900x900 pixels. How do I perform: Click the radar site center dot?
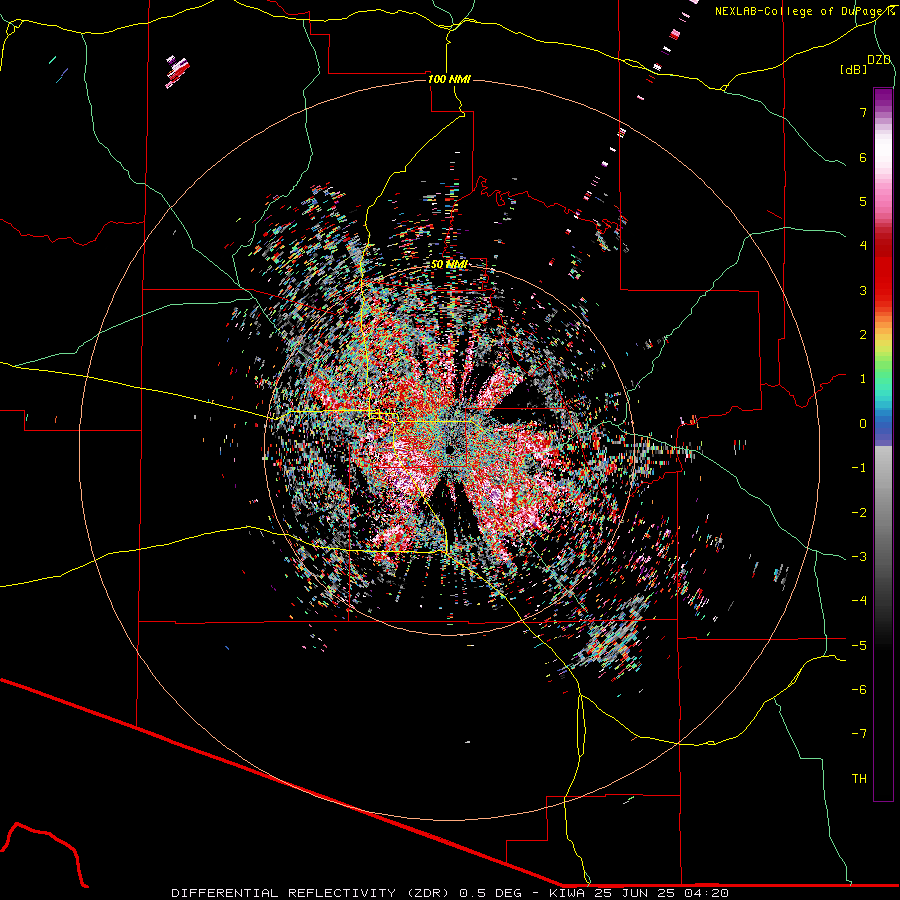tap(450, 449)
